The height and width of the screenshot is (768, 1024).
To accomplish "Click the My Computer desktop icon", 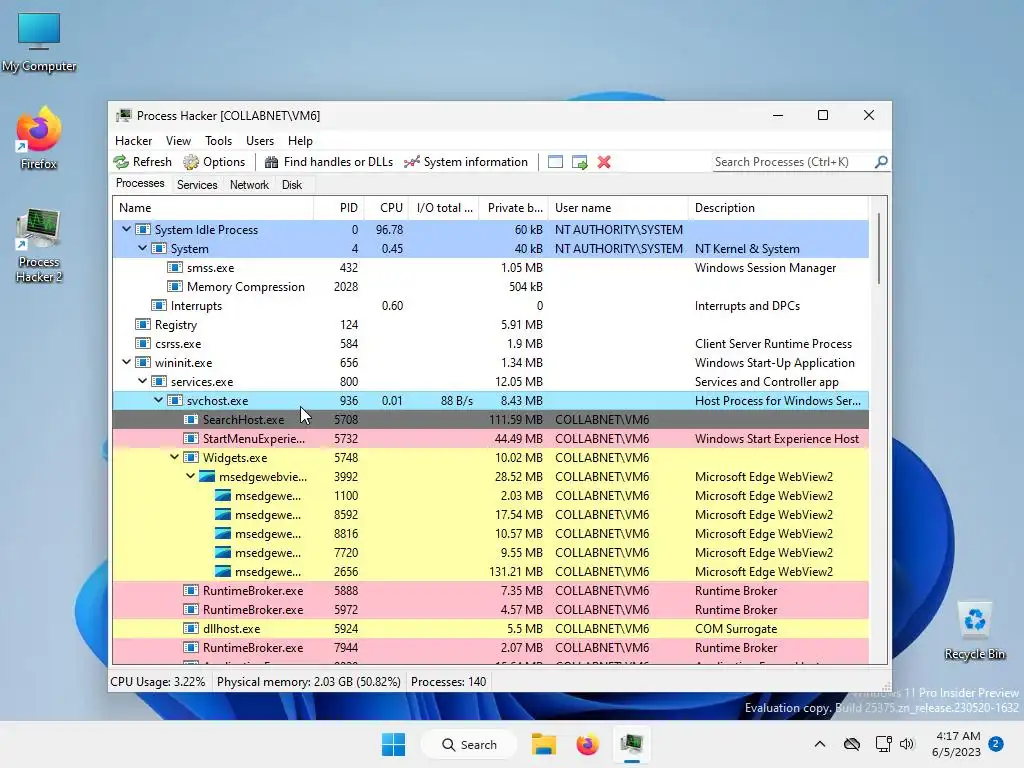I will [x=39, y=42].
